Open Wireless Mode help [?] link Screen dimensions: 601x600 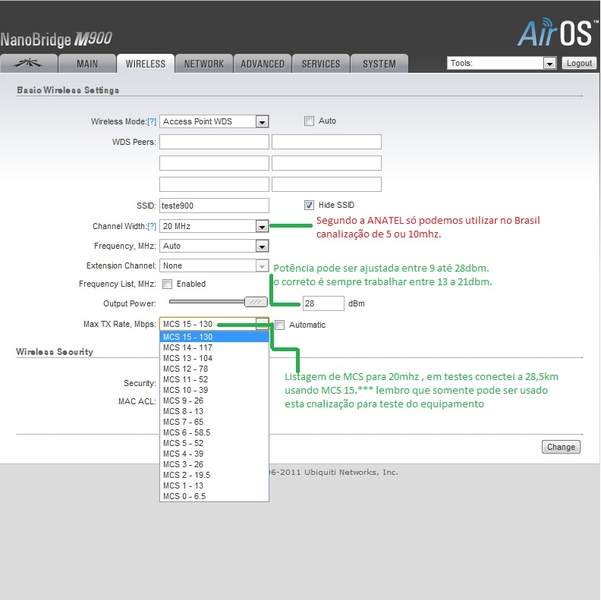pos(152,122)
